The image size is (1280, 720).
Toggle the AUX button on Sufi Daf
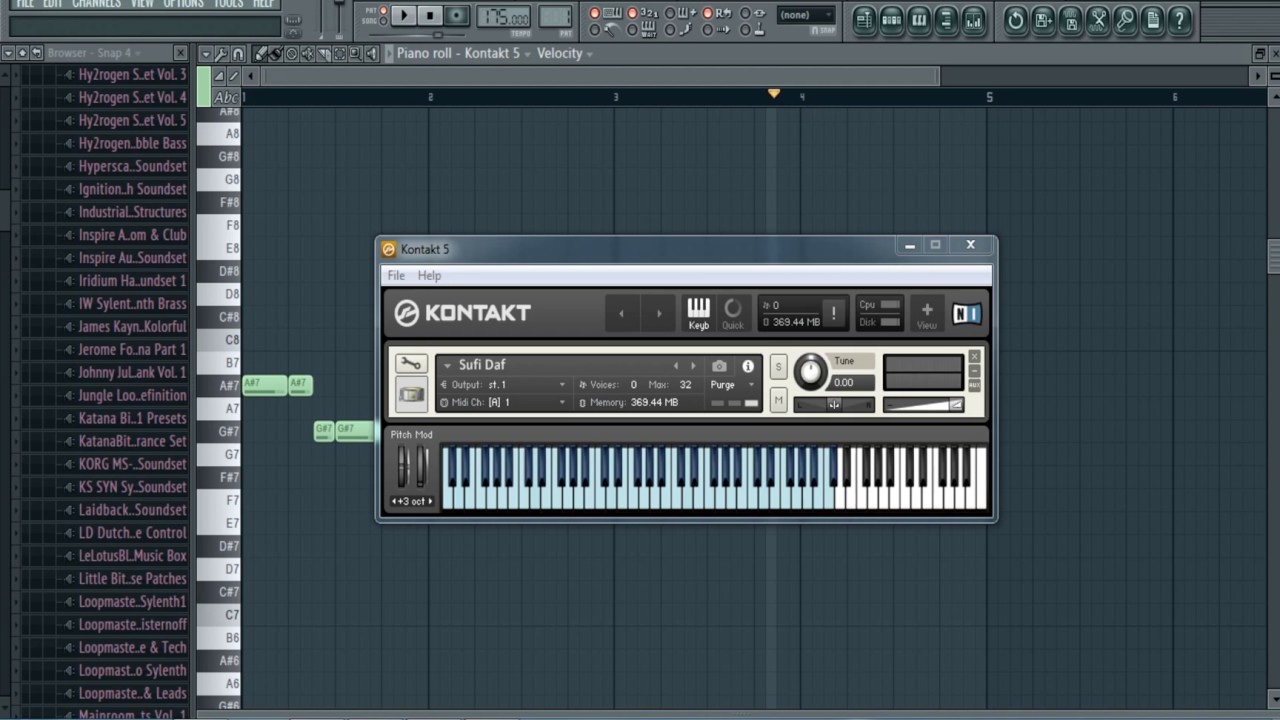[x=974, y=384]
